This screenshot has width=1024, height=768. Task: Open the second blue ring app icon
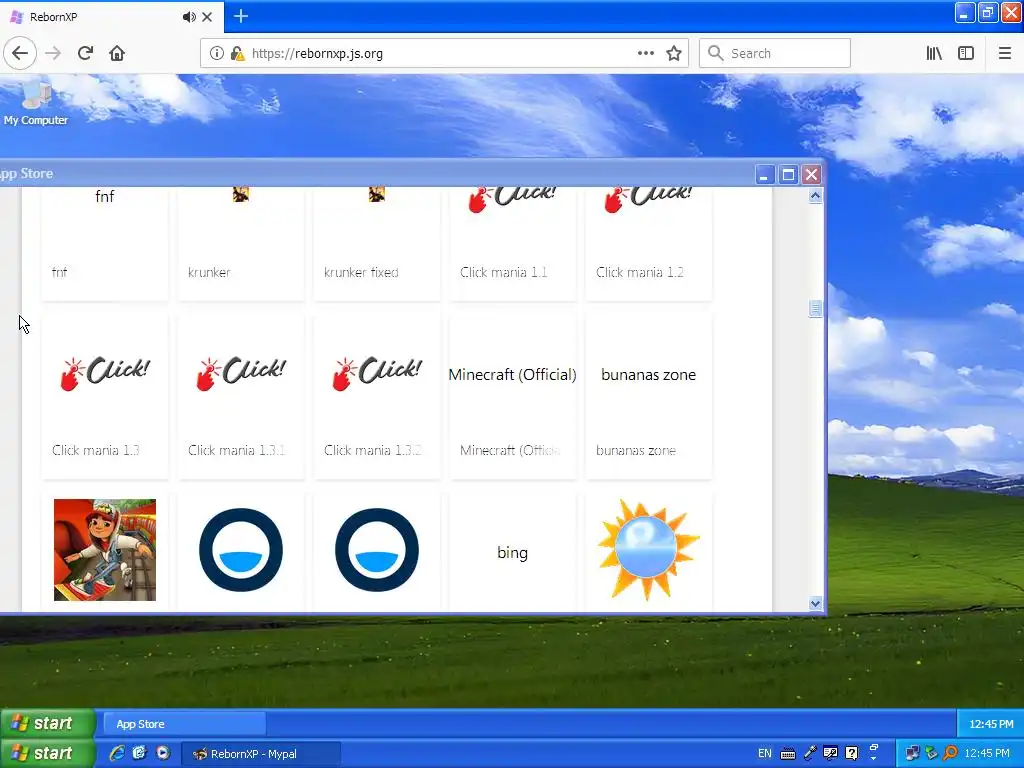377,550
